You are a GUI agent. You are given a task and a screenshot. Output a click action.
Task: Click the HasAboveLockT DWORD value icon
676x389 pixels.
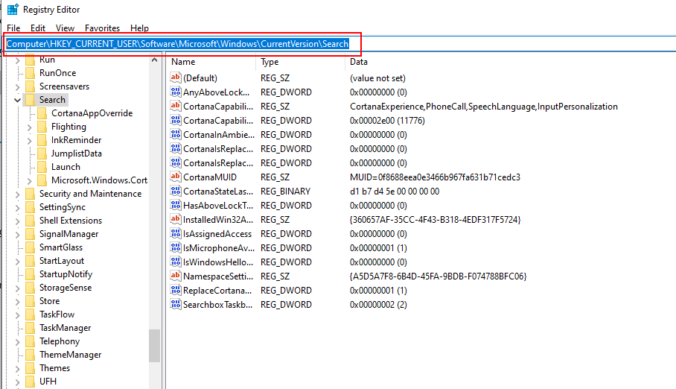click(175, 205)
